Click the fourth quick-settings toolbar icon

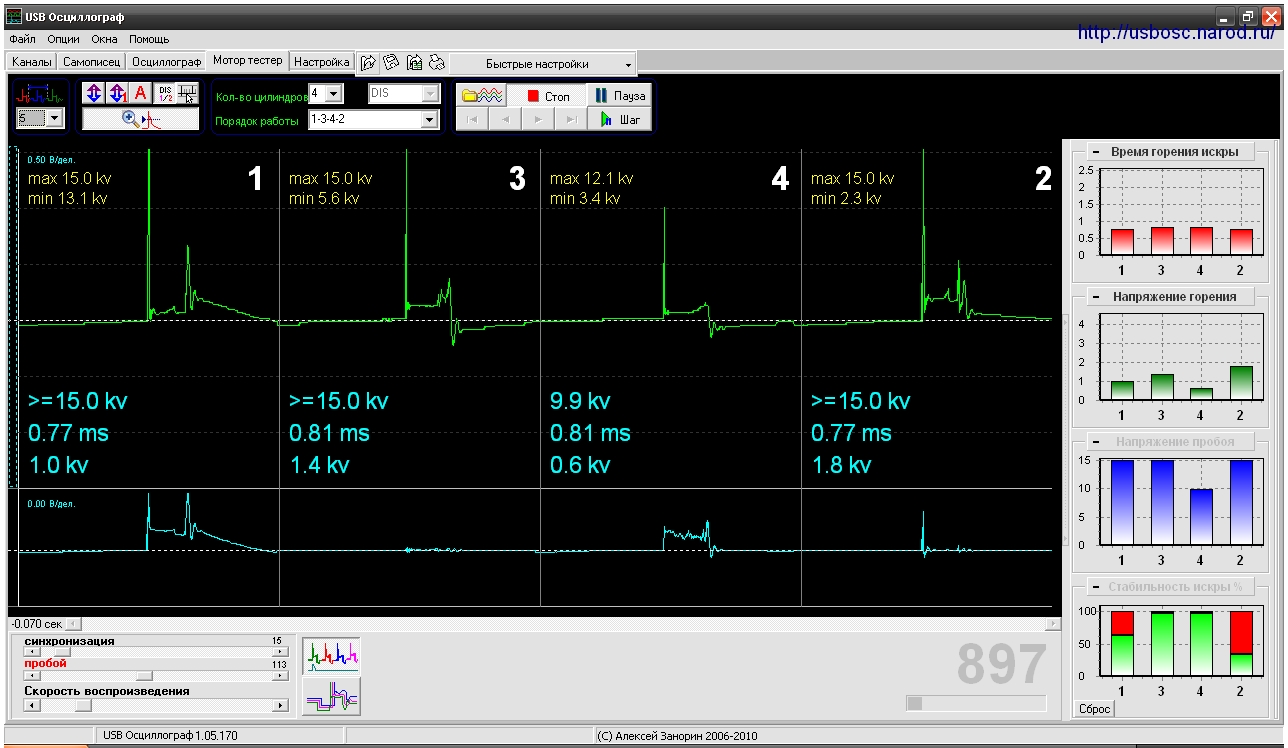(437, 63)
